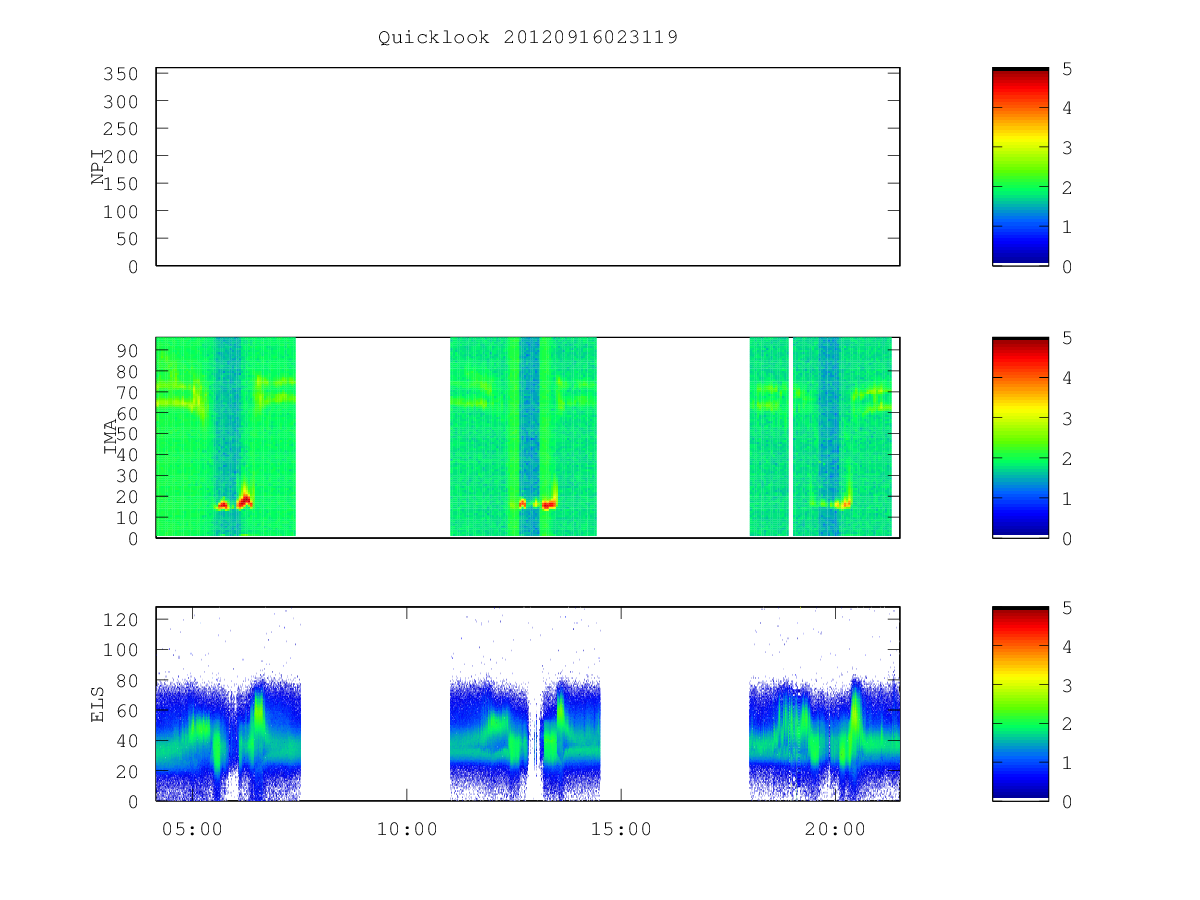Click the 250 tick on the NPI axis
This screenshot has width=1200, height=900.
[x=121, y=129]
